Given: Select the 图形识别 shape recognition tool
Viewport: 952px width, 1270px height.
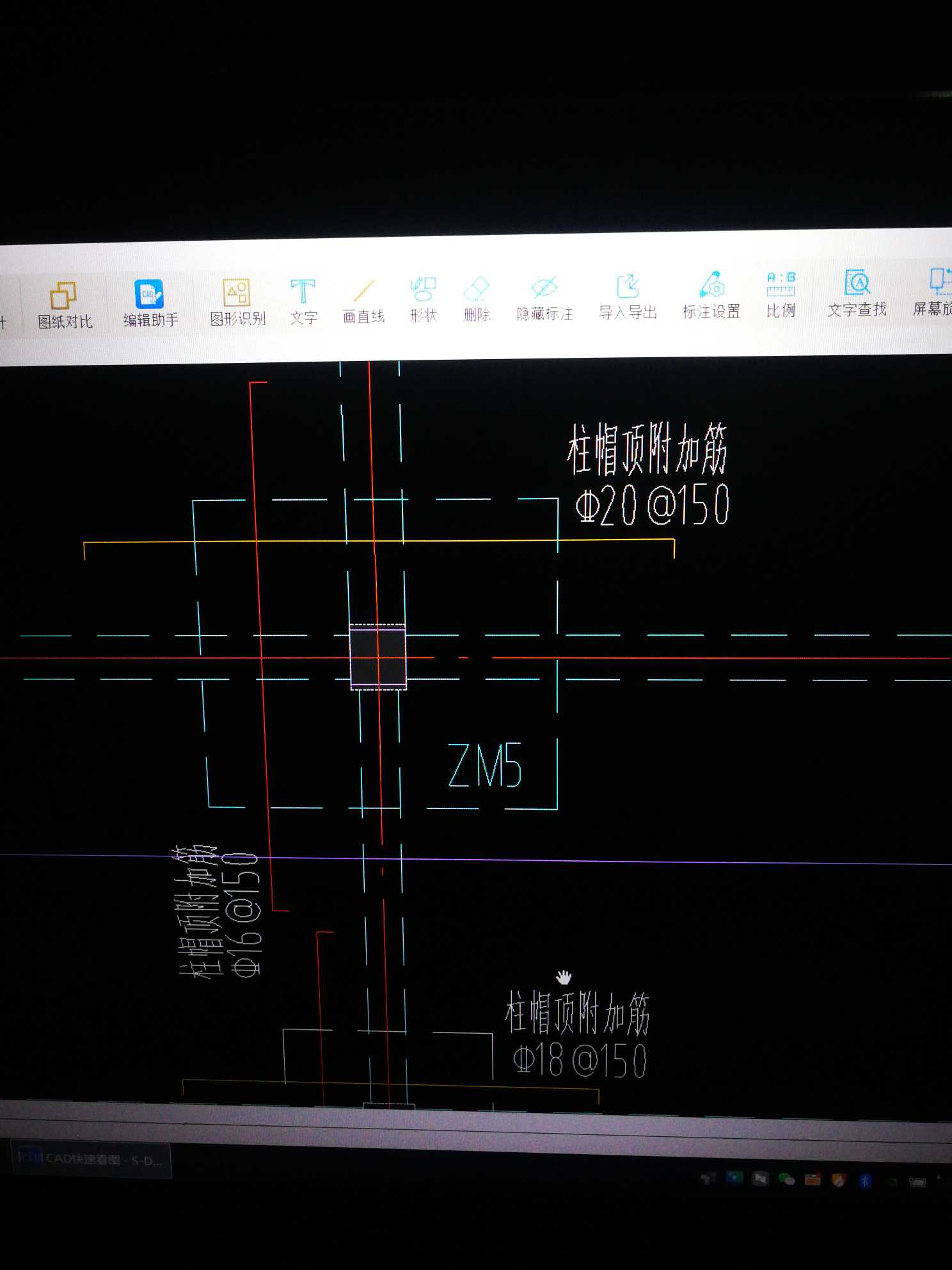Looking at the screenshot, I should click(237, 302).
